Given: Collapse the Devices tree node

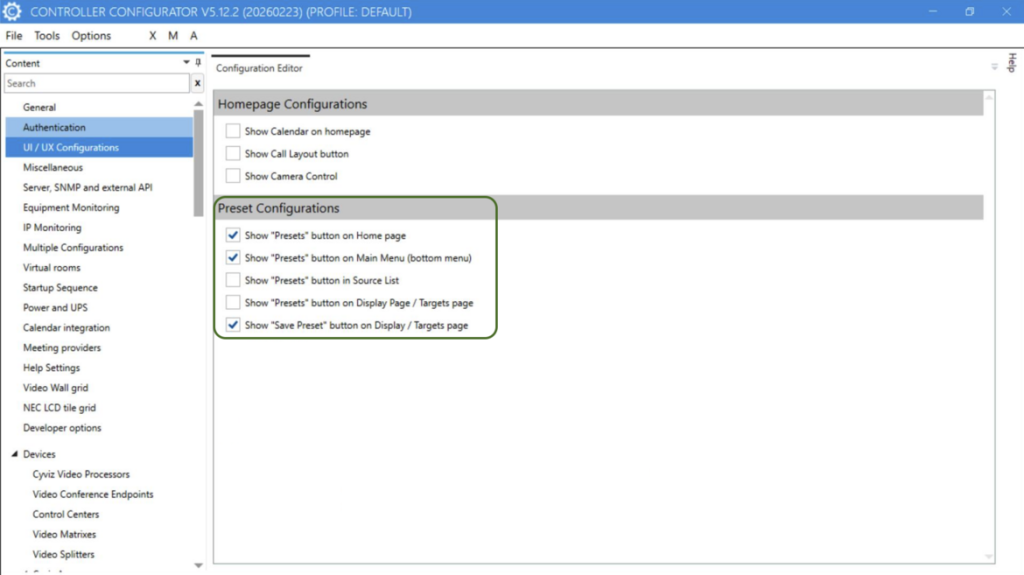Looking at the screenshot, I should tap(14, 455).
